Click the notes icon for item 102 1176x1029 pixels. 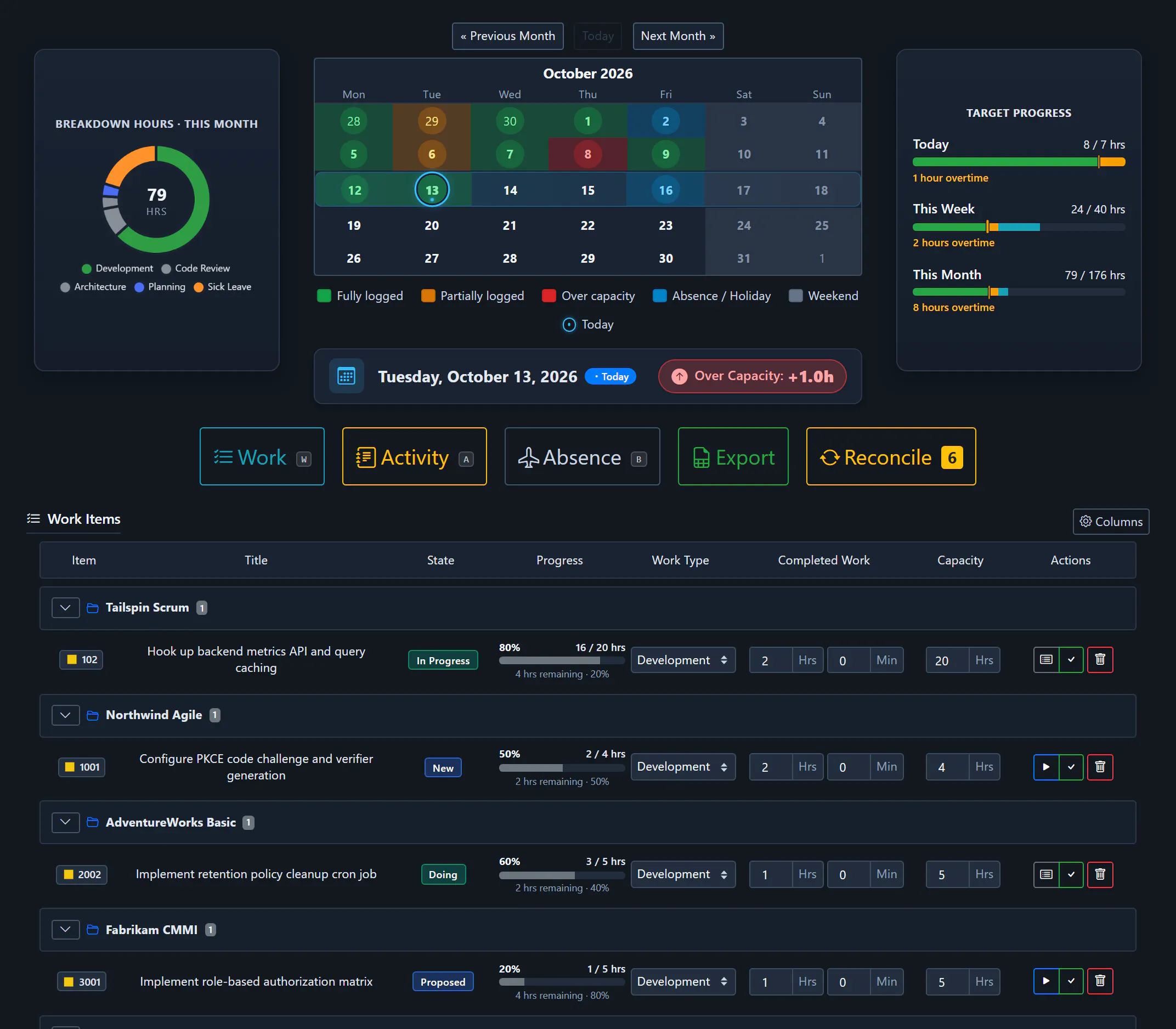(x=1046, y=660)
